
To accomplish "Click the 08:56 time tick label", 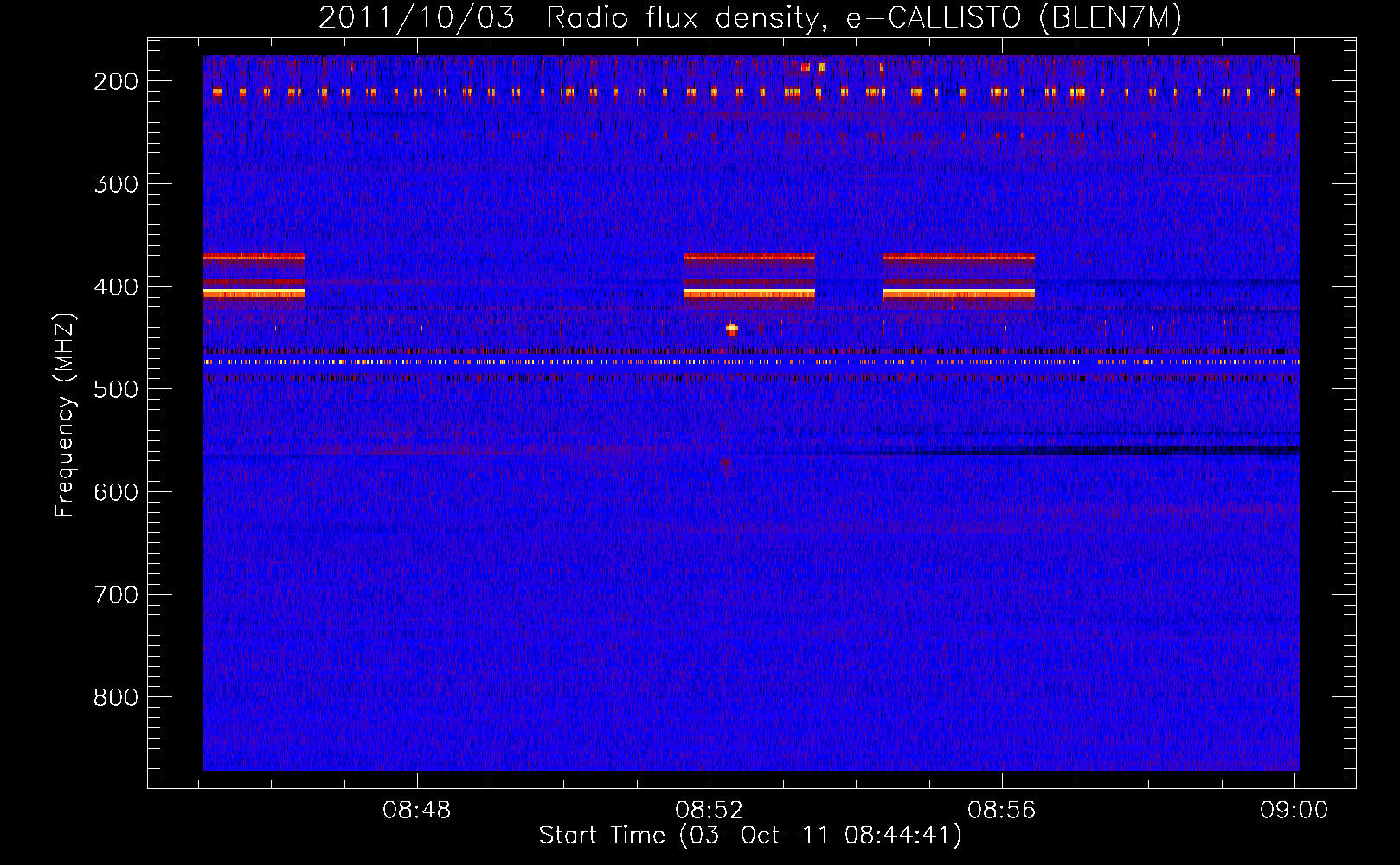I will [x=1002, y=811].
